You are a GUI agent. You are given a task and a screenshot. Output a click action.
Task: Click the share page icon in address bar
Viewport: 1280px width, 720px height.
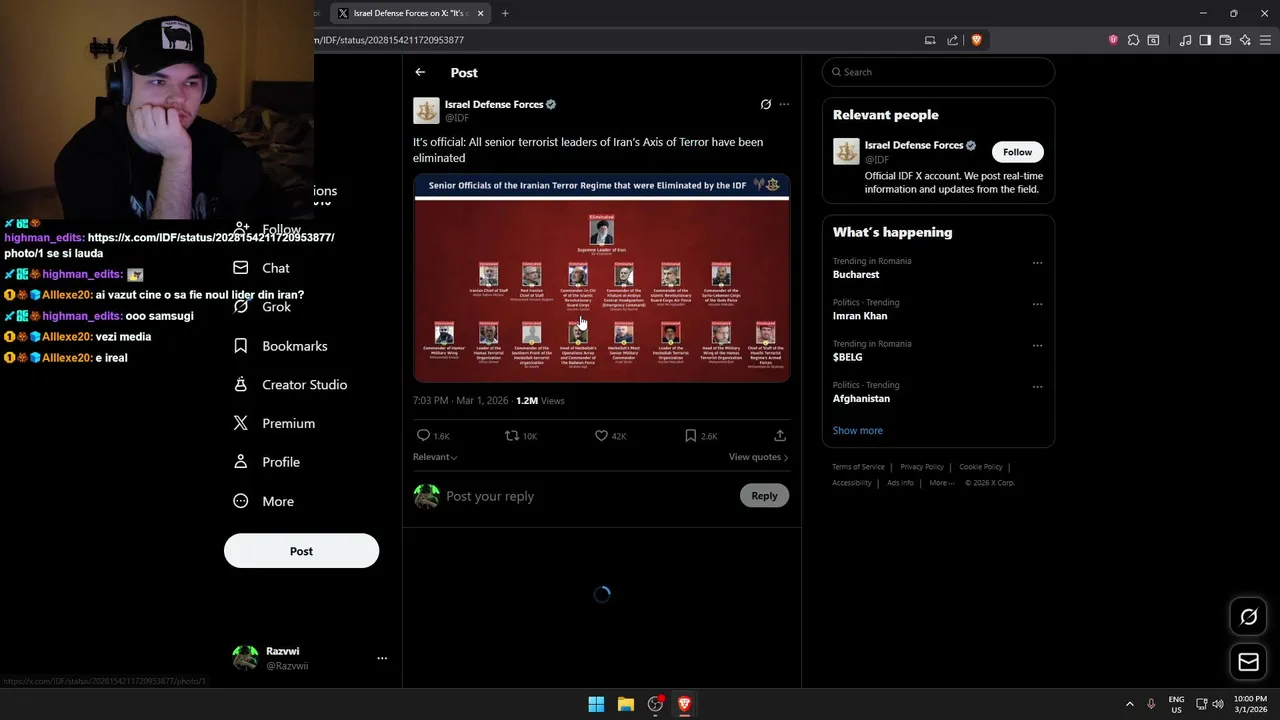tap(953, 40)
